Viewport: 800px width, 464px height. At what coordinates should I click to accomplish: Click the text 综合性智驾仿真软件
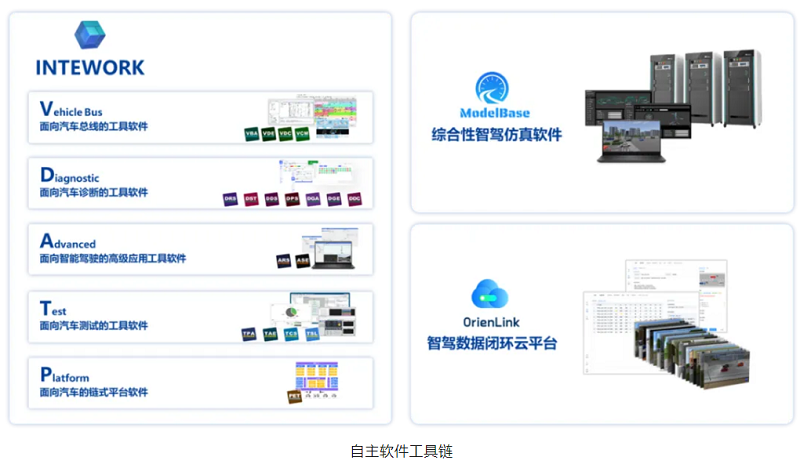[496, 135]
